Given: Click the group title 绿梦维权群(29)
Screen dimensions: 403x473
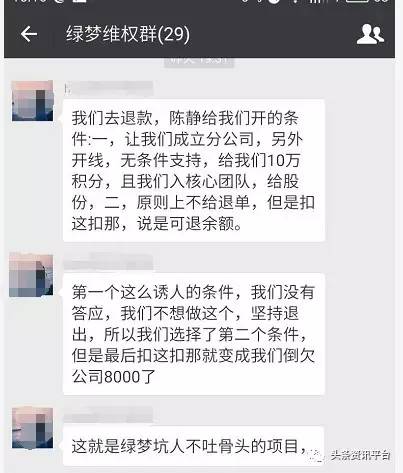Looking at the screenshot, I should (x=128, y=34).
